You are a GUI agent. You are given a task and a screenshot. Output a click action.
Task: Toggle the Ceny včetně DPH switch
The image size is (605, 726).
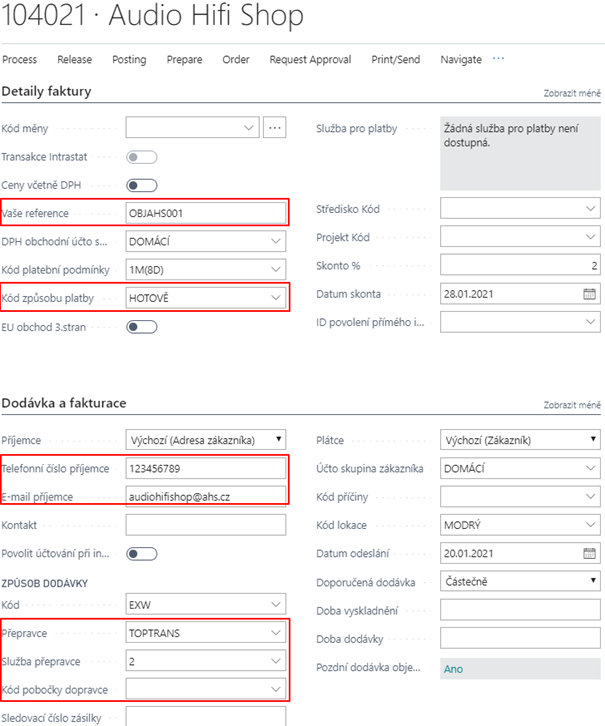142,185
